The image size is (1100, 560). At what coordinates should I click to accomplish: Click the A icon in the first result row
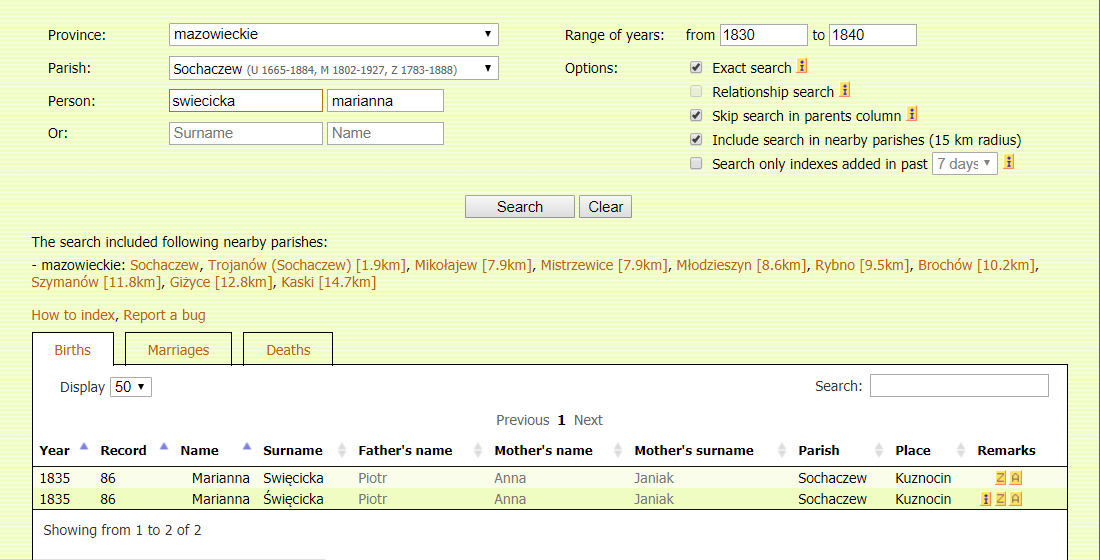(1015, 478)
